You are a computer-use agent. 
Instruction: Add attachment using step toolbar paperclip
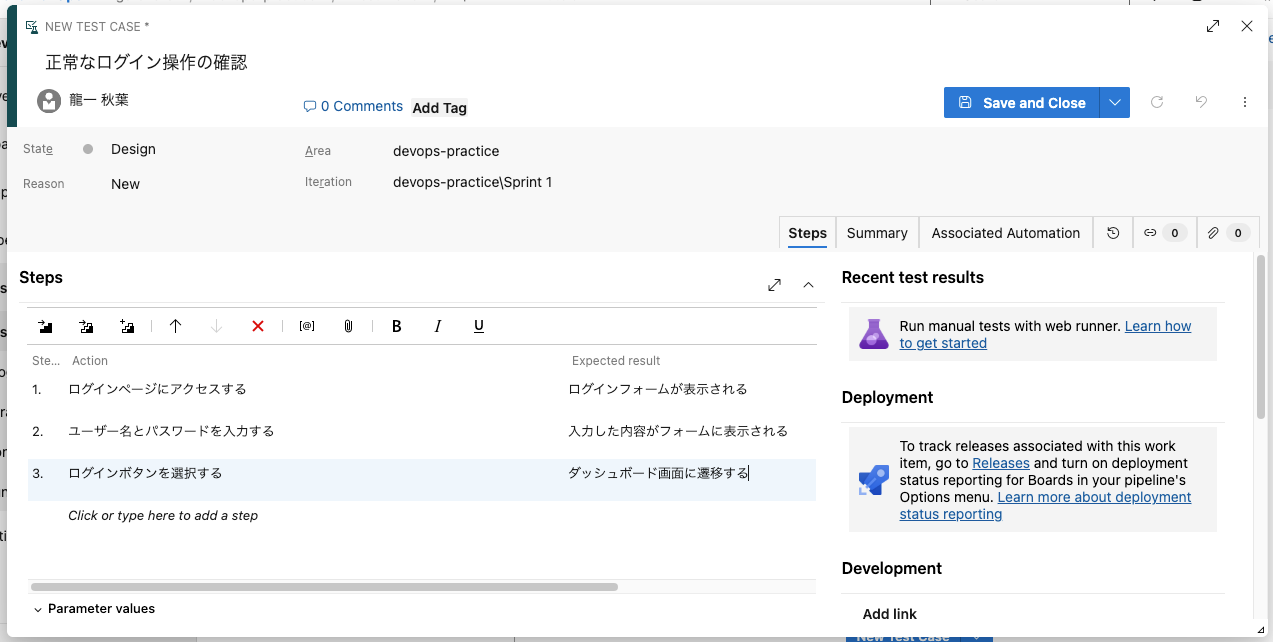coord(348,326)
